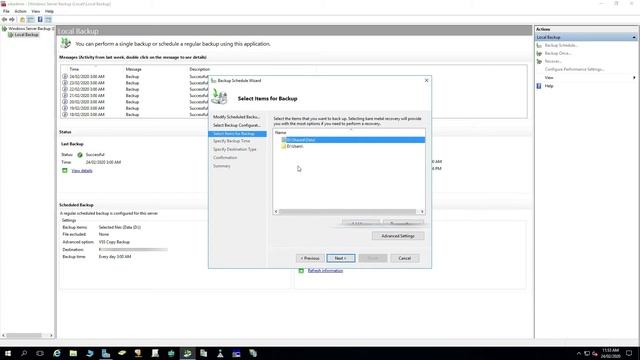Open the File menu

coord(6,11)
